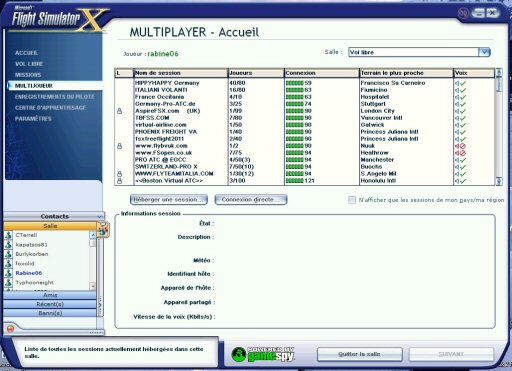Minimize the Flight Simulator window

[478, 13]
